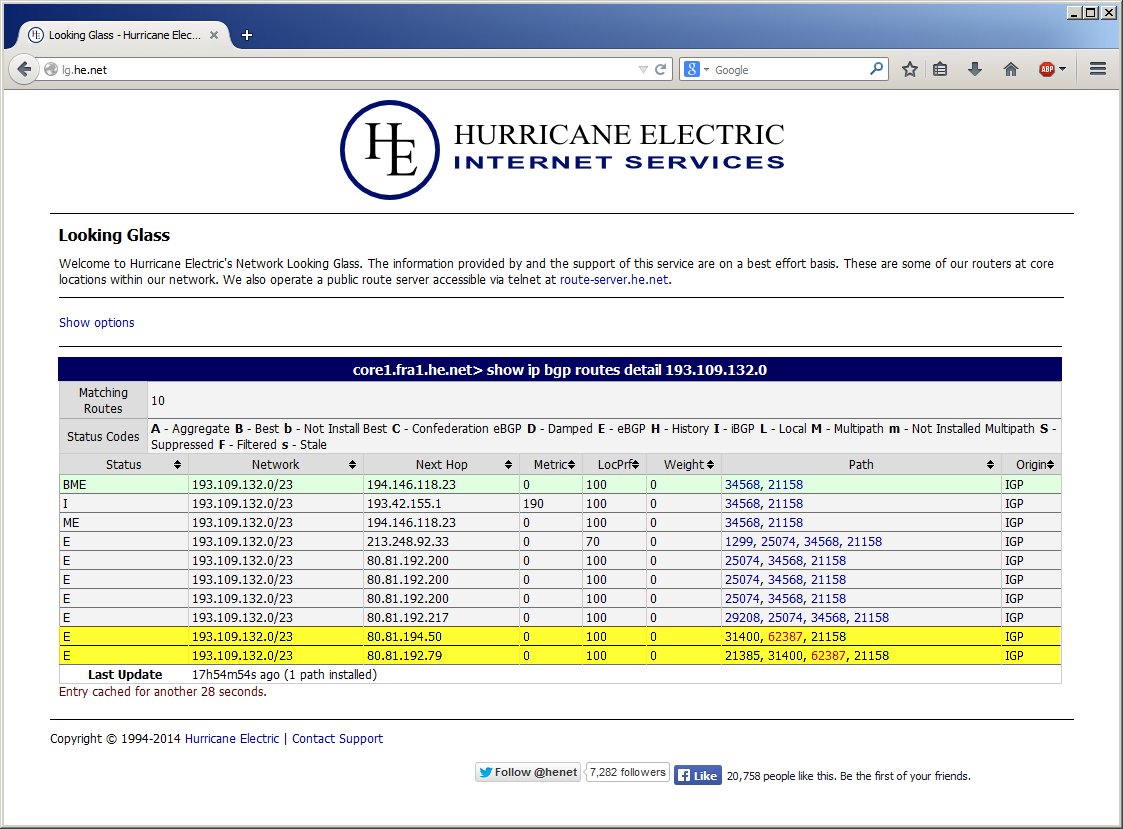Sort the table by Status column
1123x829 pixels.
124,464
